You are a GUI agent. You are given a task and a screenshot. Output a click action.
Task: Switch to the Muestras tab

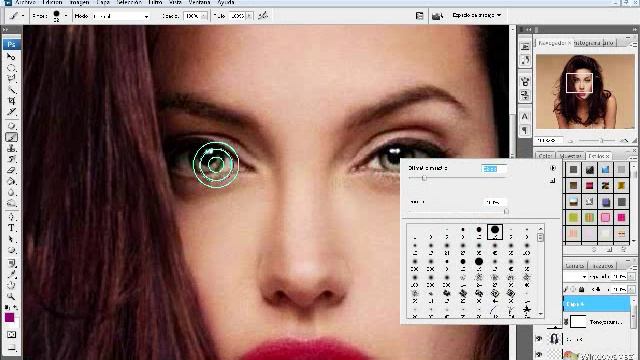(570, 156)
